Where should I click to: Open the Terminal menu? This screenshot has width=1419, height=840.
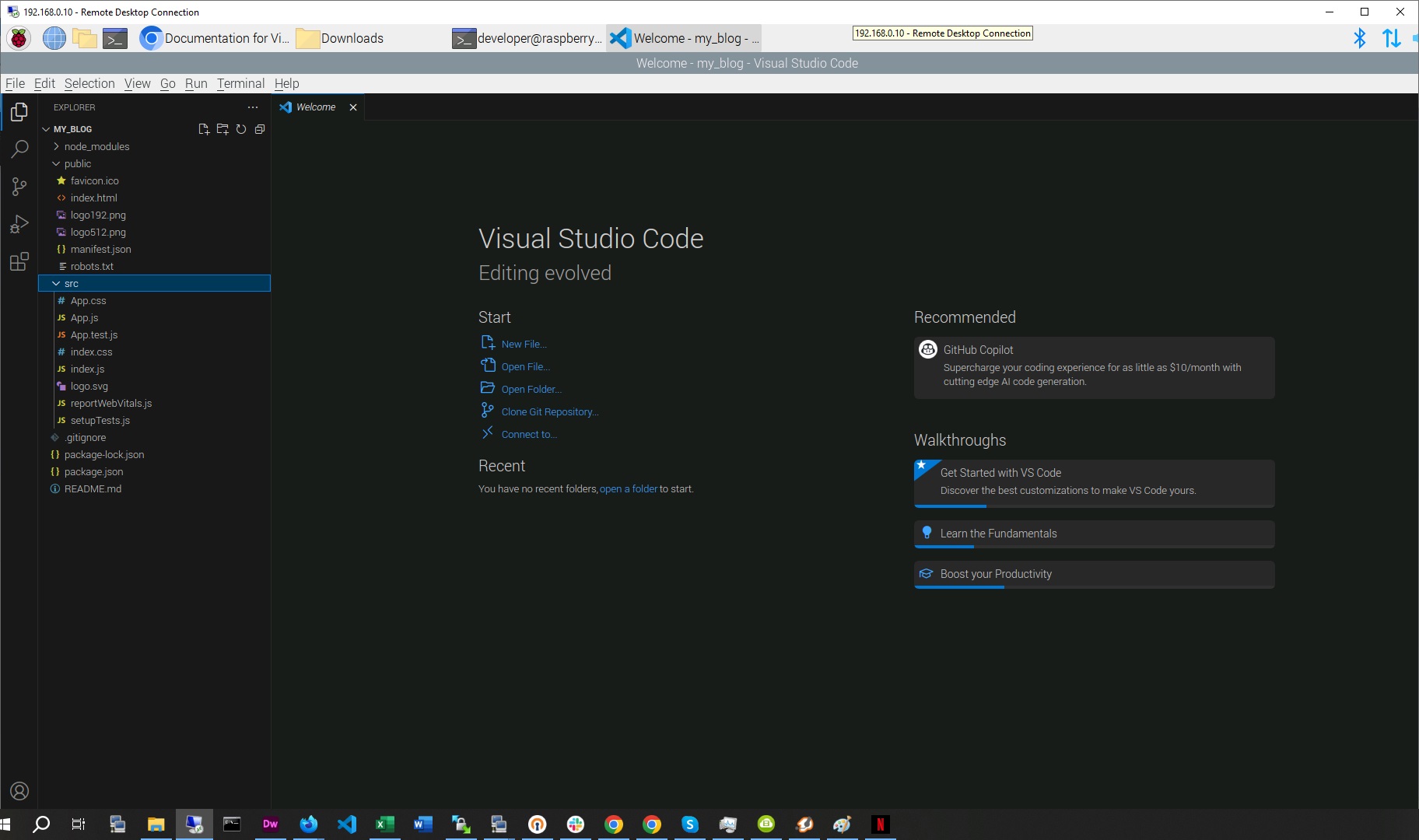click(240, 83)
